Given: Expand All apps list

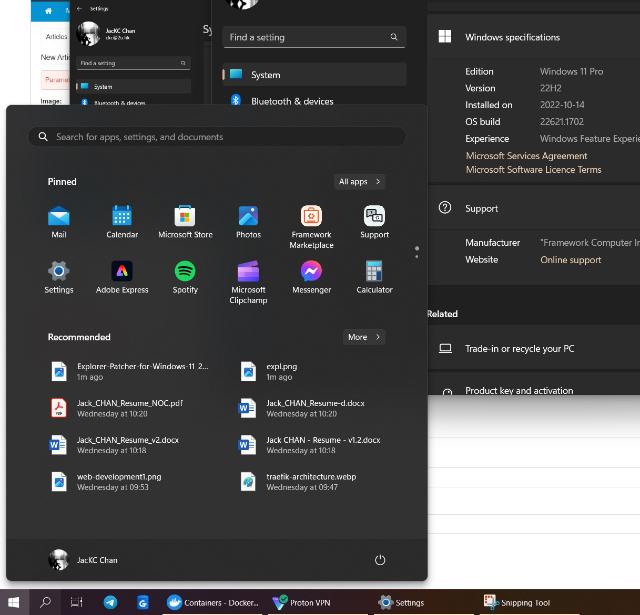Looking at the screenshot, I should [x=359, y=182].
